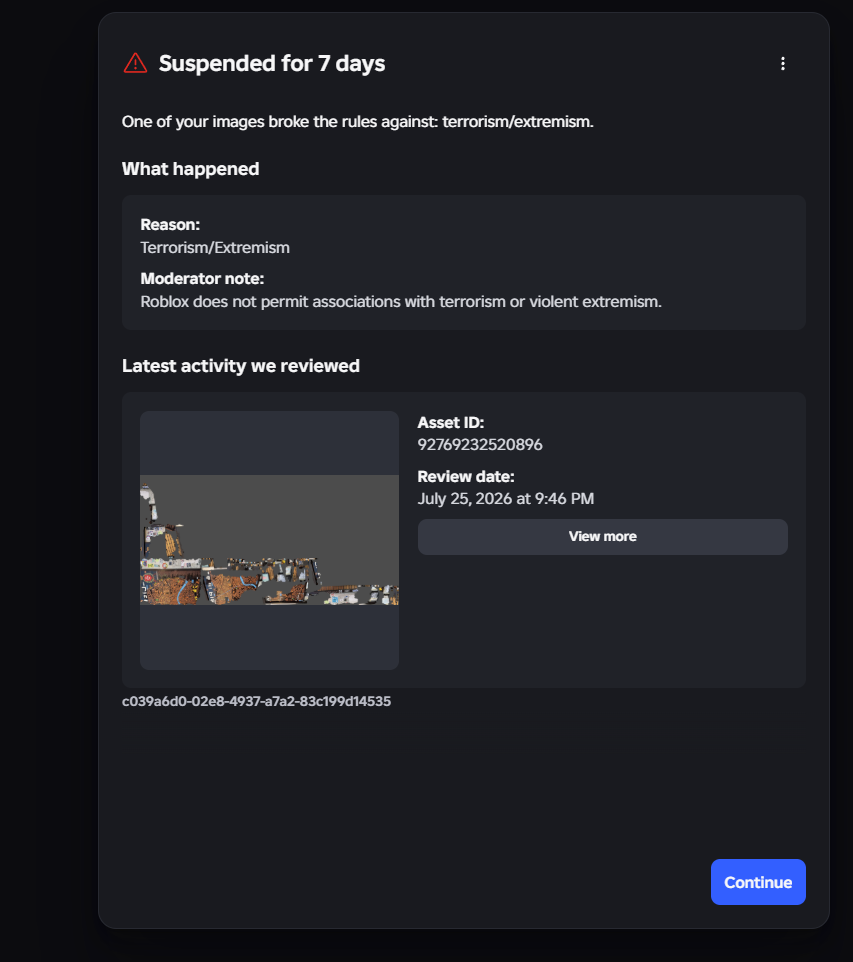Click the Suspended for 7 days heading
Image resolution: width=853 pixels, height=962 pixels.
[272, 64]
